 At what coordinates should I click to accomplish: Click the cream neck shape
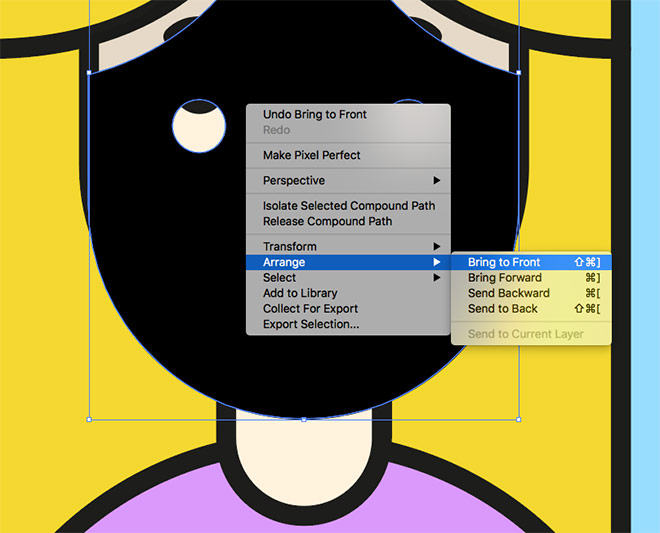tap(304, 459)
